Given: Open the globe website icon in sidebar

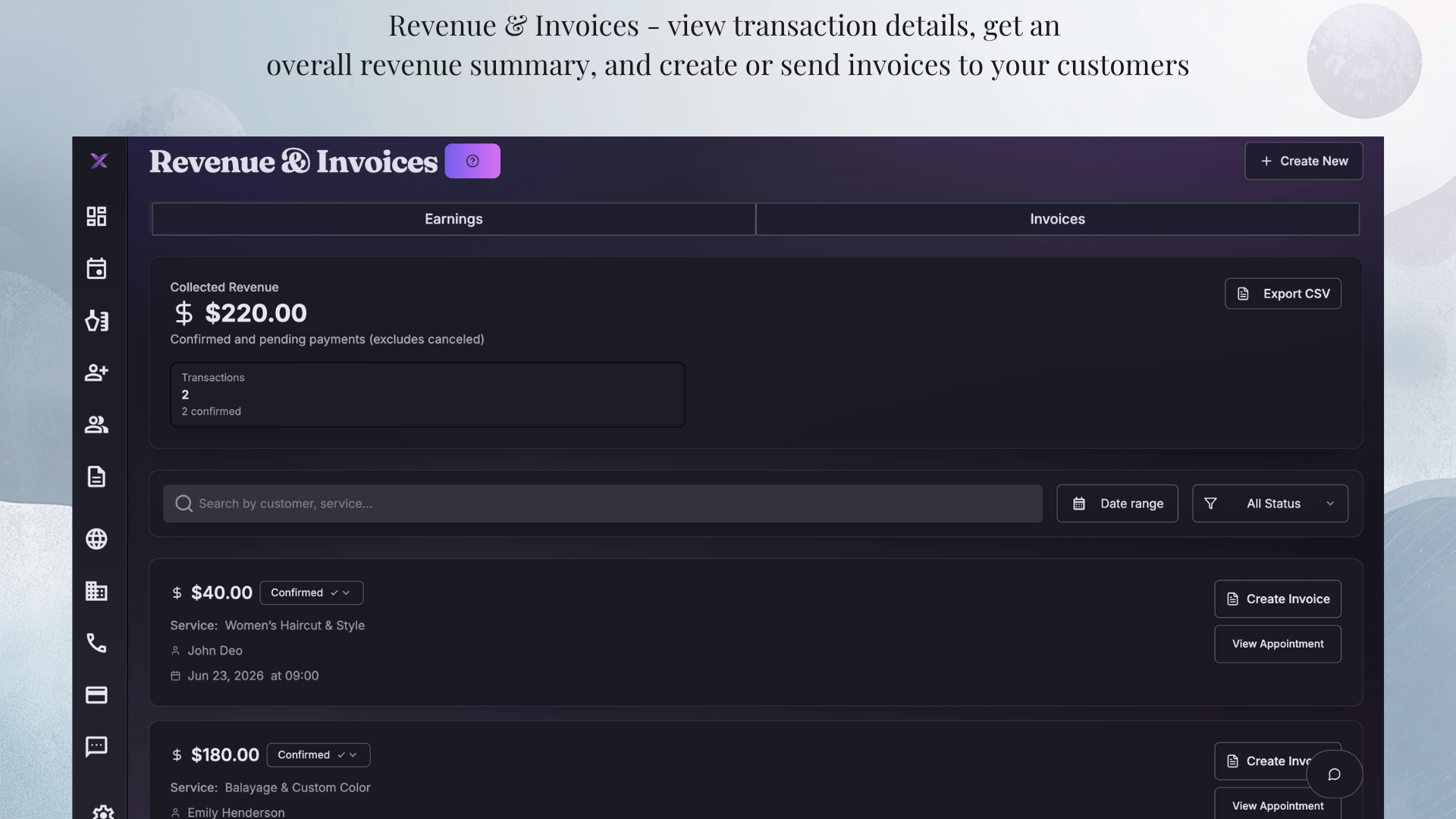Looking at the screenshot, I should coord(96,539).
